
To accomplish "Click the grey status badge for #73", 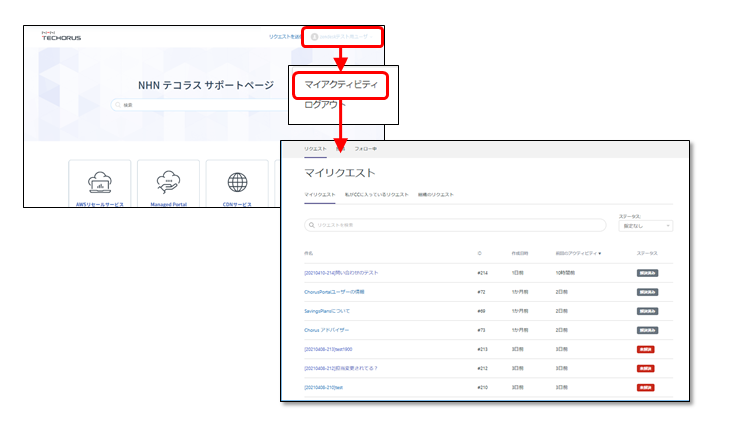I will 647,330.
